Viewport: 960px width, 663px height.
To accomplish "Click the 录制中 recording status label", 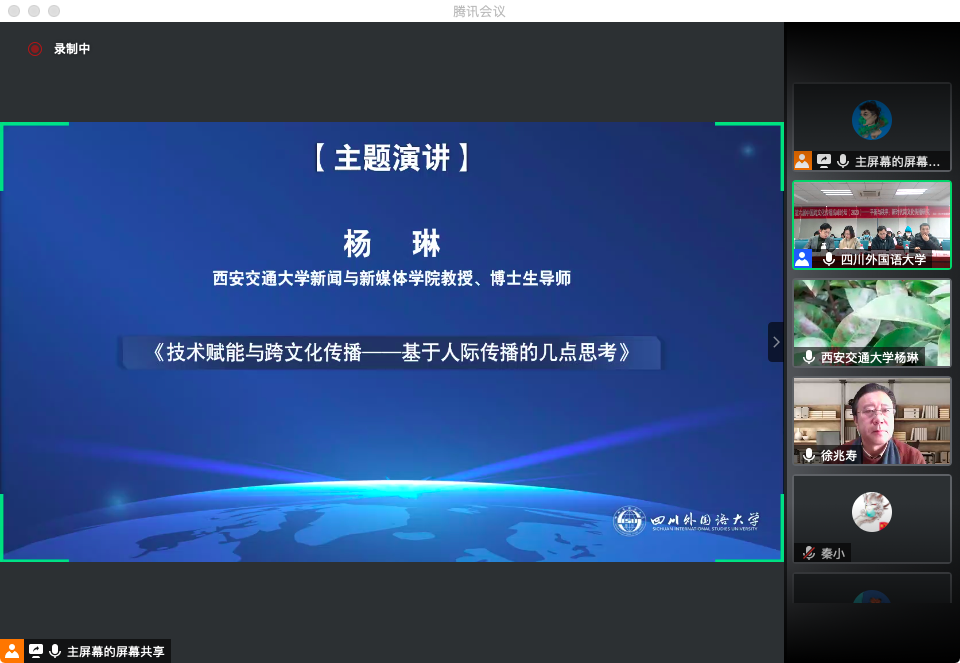I will 72,48.
